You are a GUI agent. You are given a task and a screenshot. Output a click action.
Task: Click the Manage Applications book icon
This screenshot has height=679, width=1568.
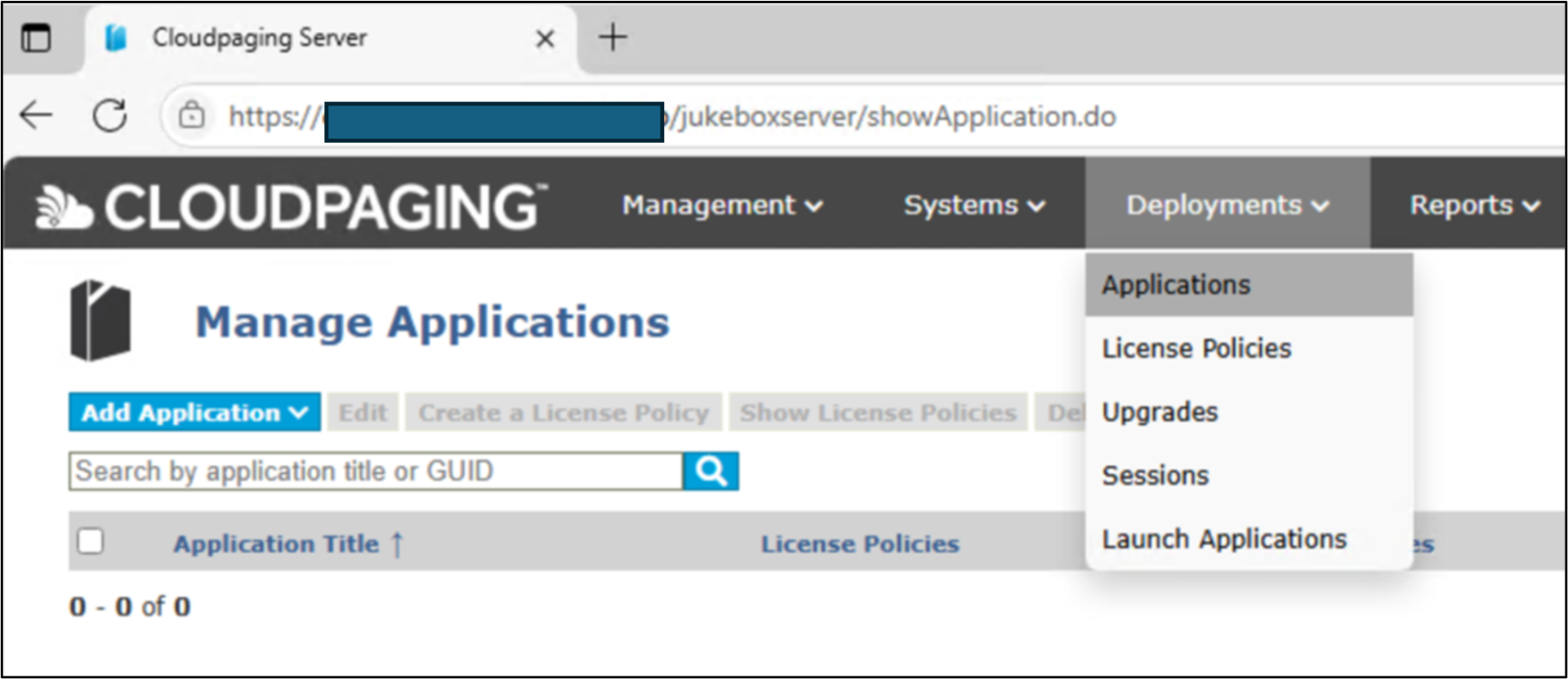(100, 320)
